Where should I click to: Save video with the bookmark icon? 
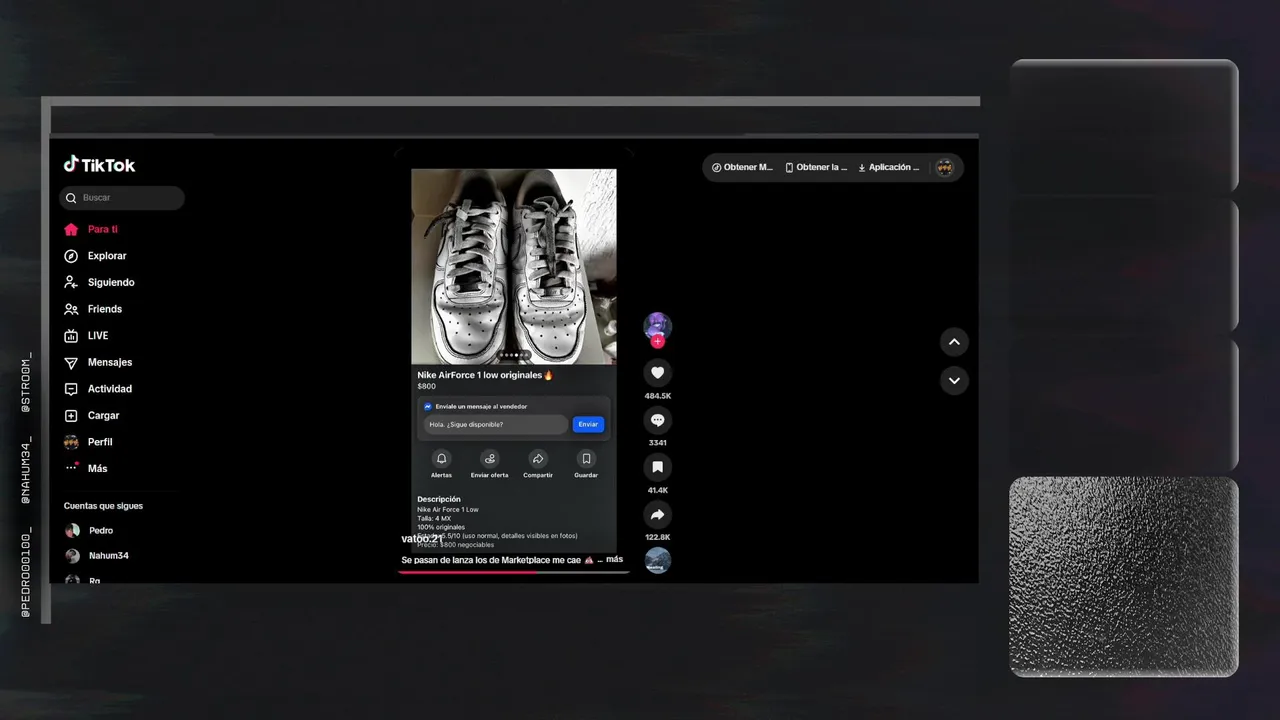coord(657,467)
